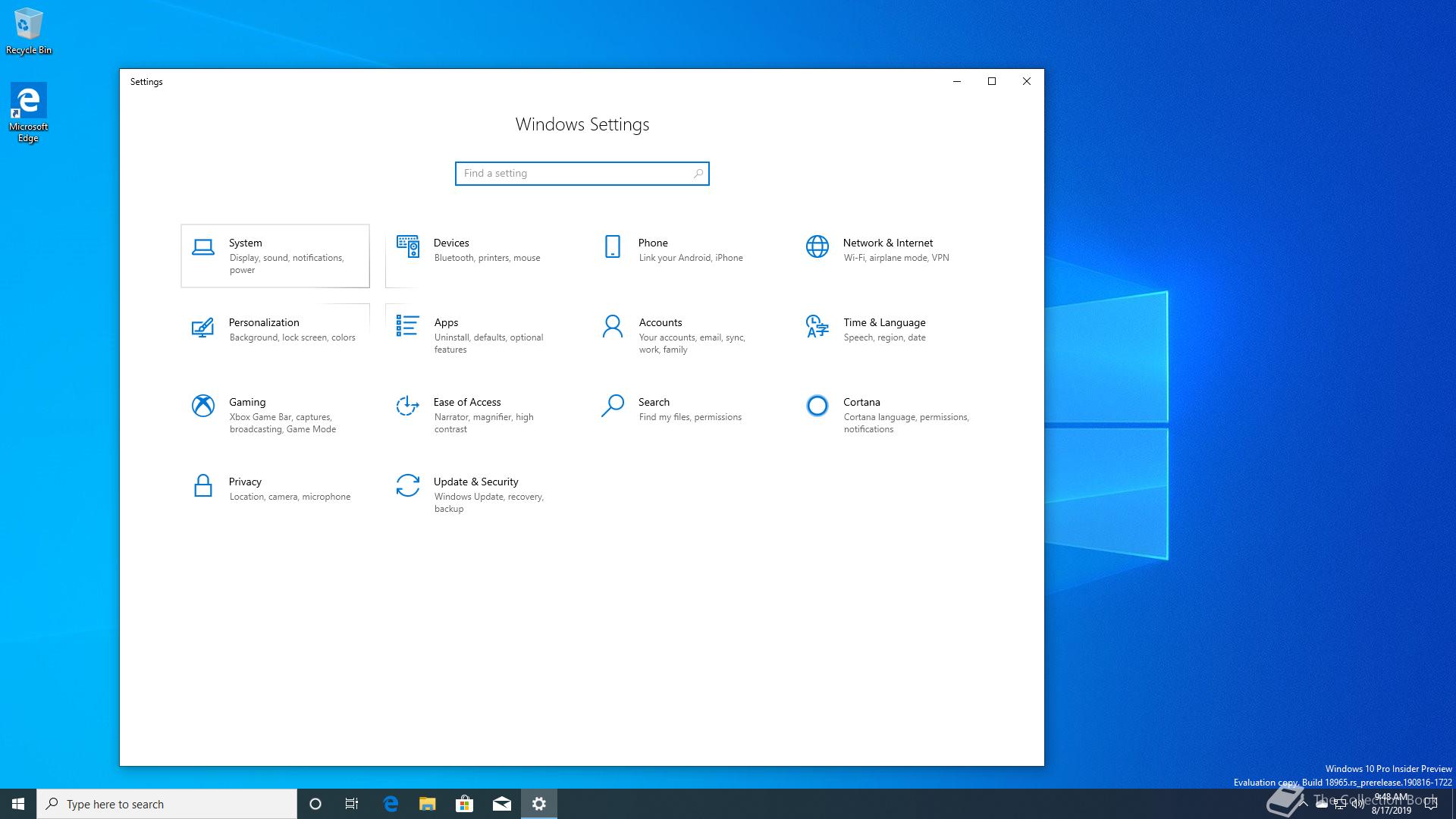
Task: Launch Microsoft Edge from the taskbar
Action: coord(391,804)
